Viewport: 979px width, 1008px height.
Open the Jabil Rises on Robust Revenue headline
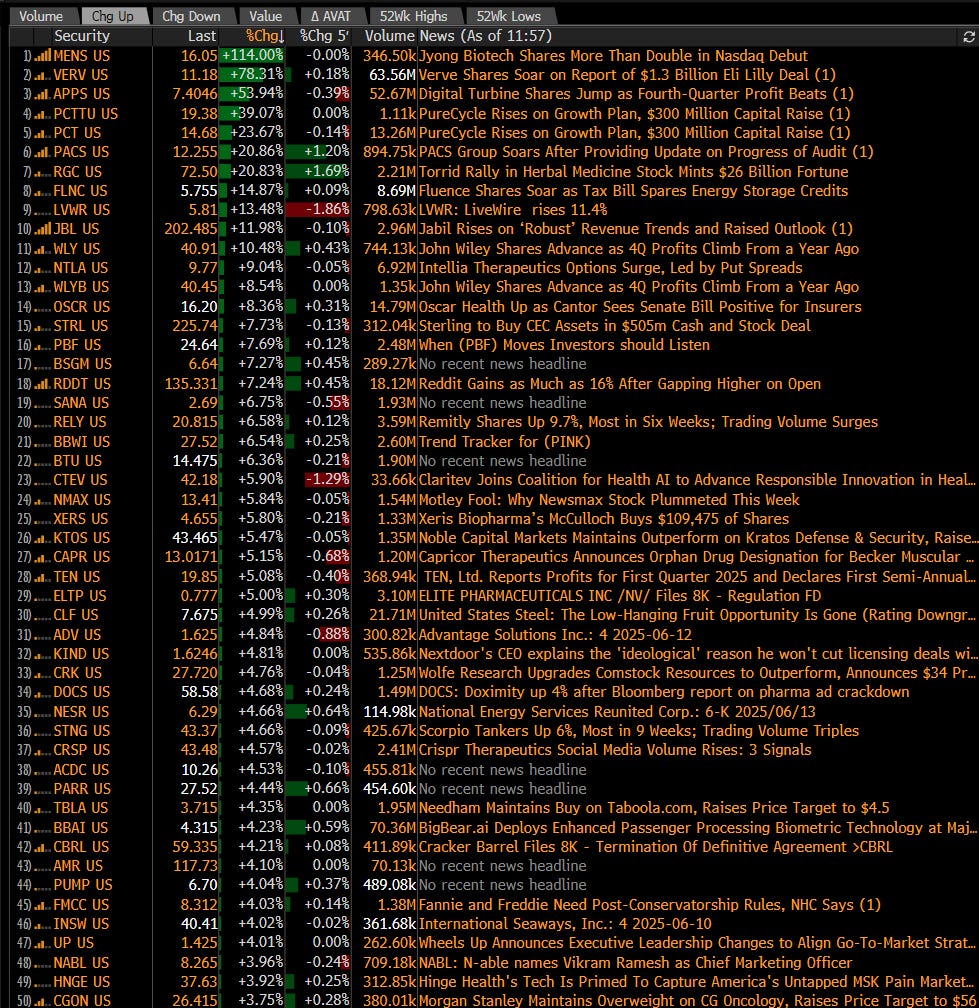click(636, 229)
